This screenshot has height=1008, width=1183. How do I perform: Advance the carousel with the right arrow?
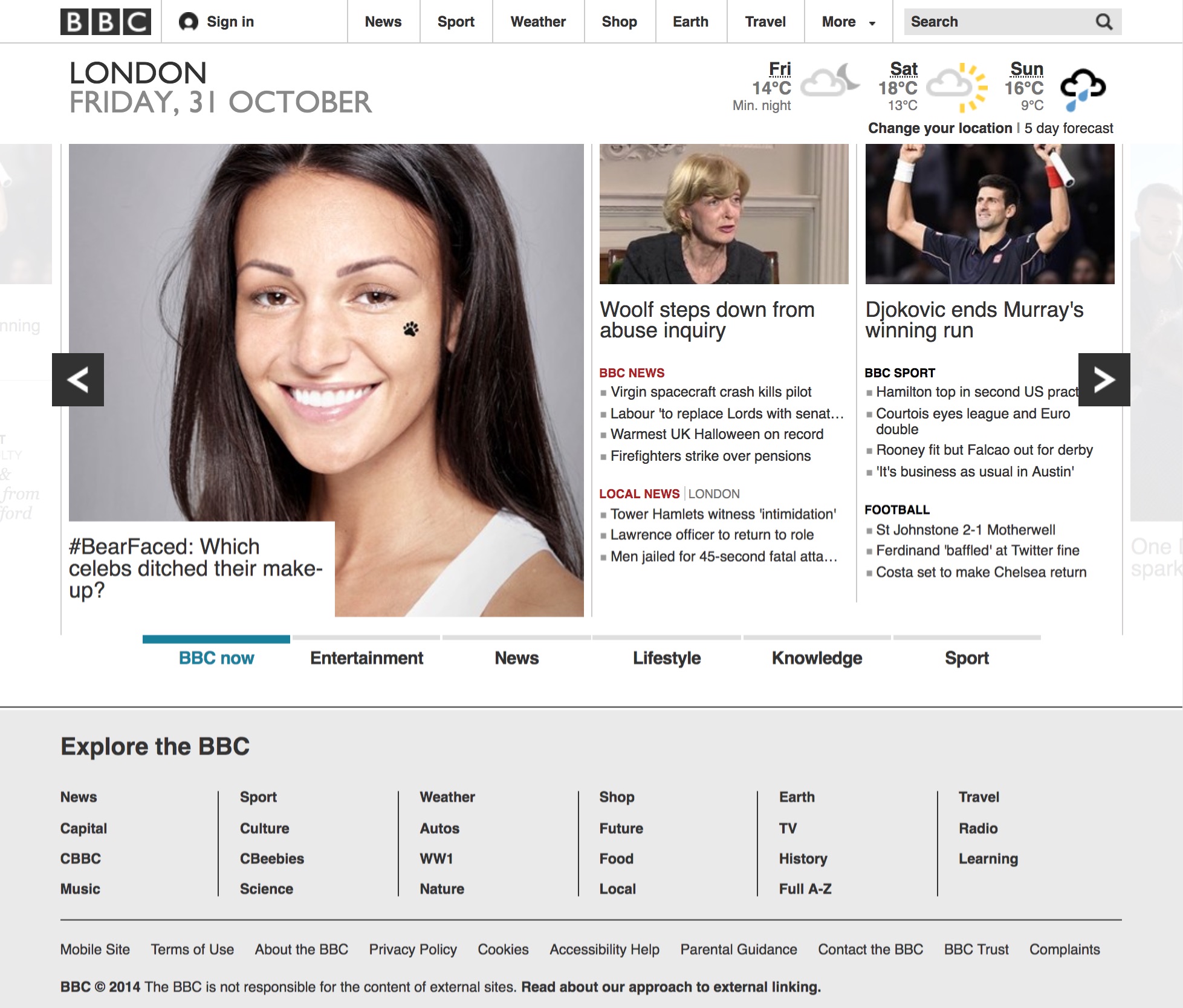[x=1104, y=380]
